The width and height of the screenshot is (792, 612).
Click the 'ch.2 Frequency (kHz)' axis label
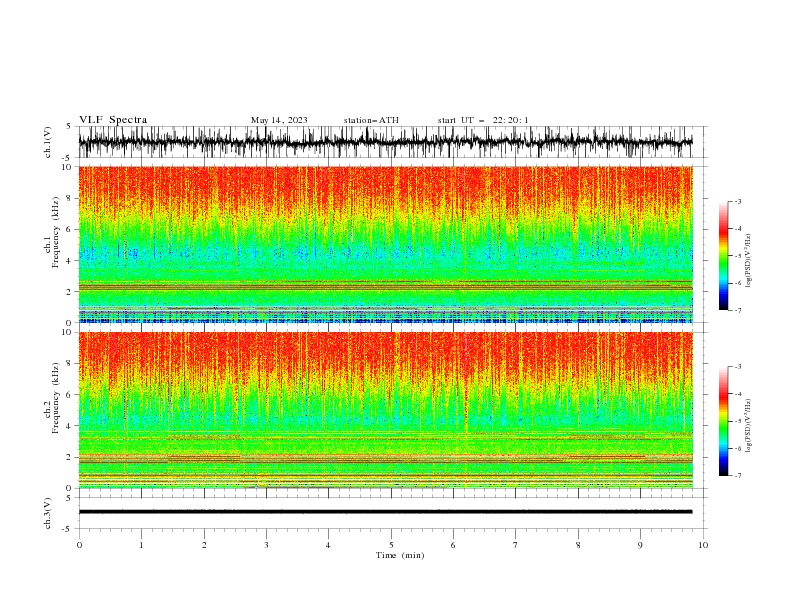click(53, 397)
